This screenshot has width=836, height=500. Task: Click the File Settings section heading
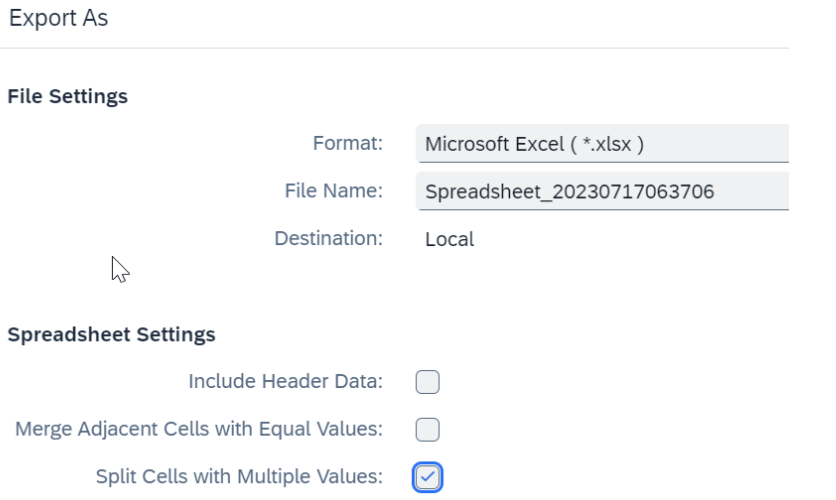[68, 96]
